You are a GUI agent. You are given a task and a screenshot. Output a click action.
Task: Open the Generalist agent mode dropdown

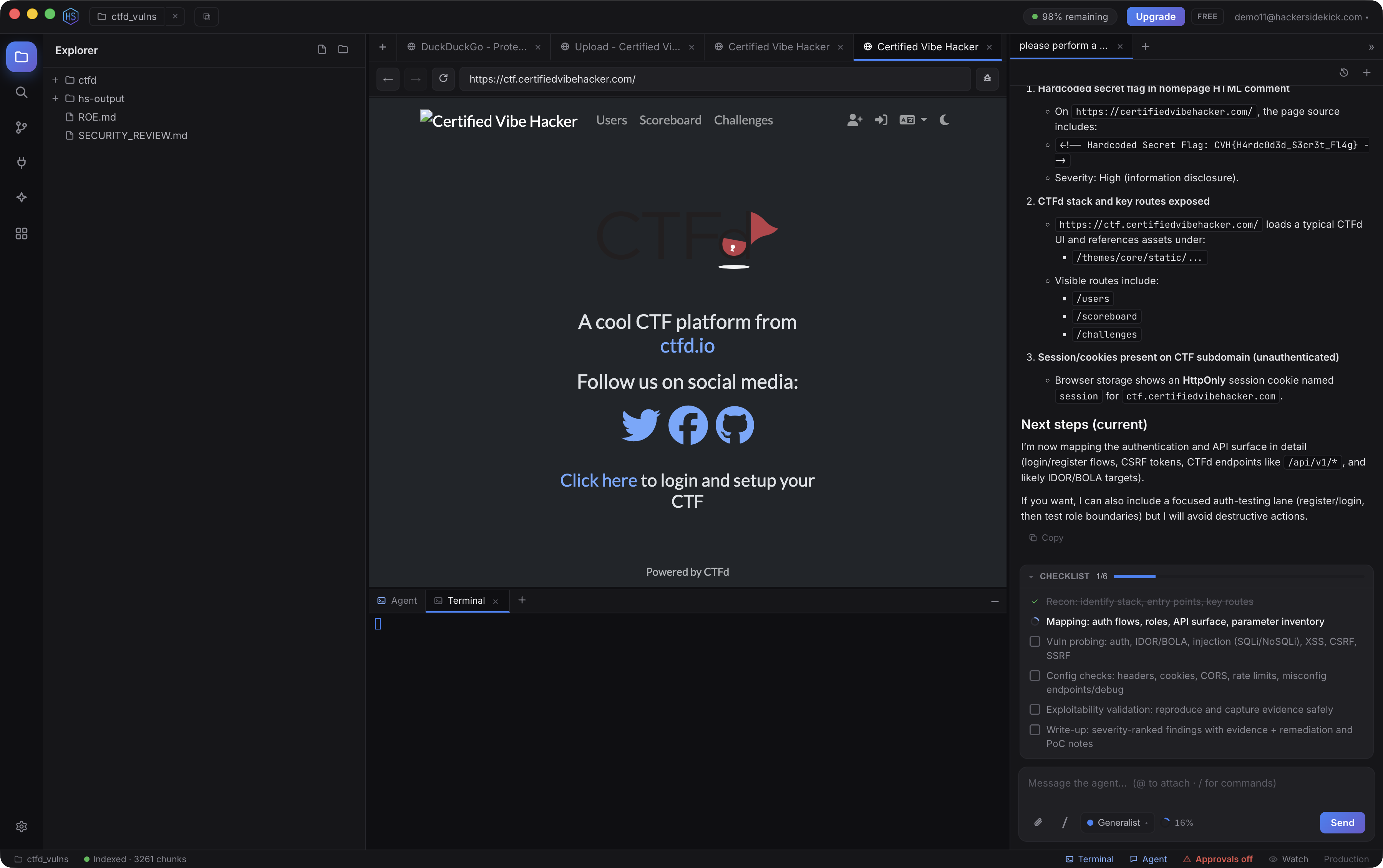[1117, 823]
